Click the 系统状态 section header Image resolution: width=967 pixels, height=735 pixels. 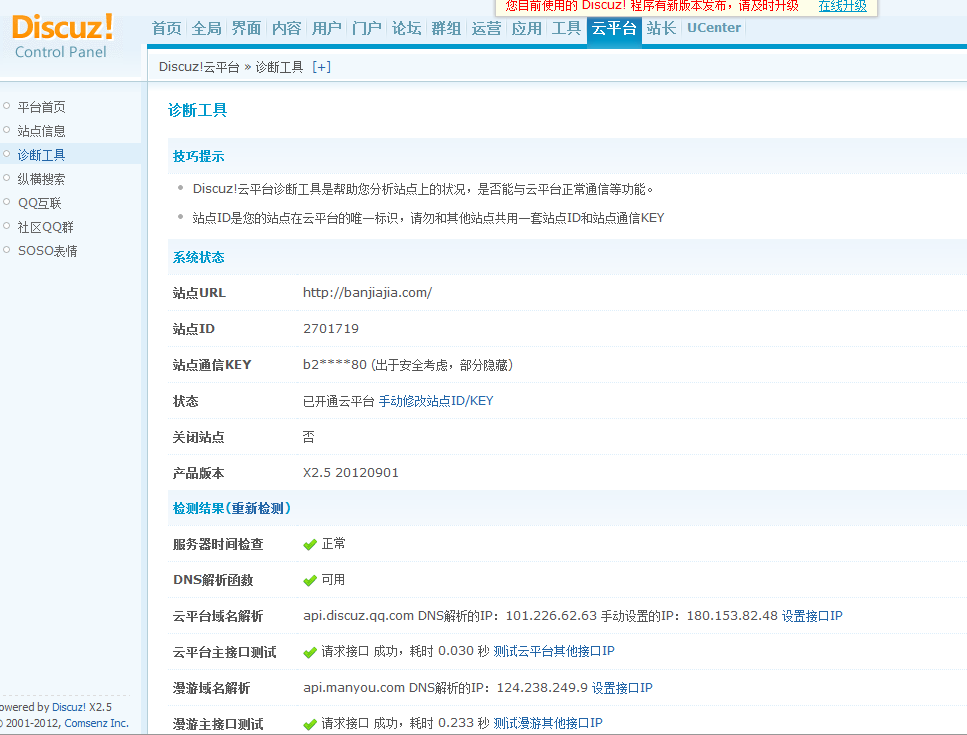pos(199,258)
